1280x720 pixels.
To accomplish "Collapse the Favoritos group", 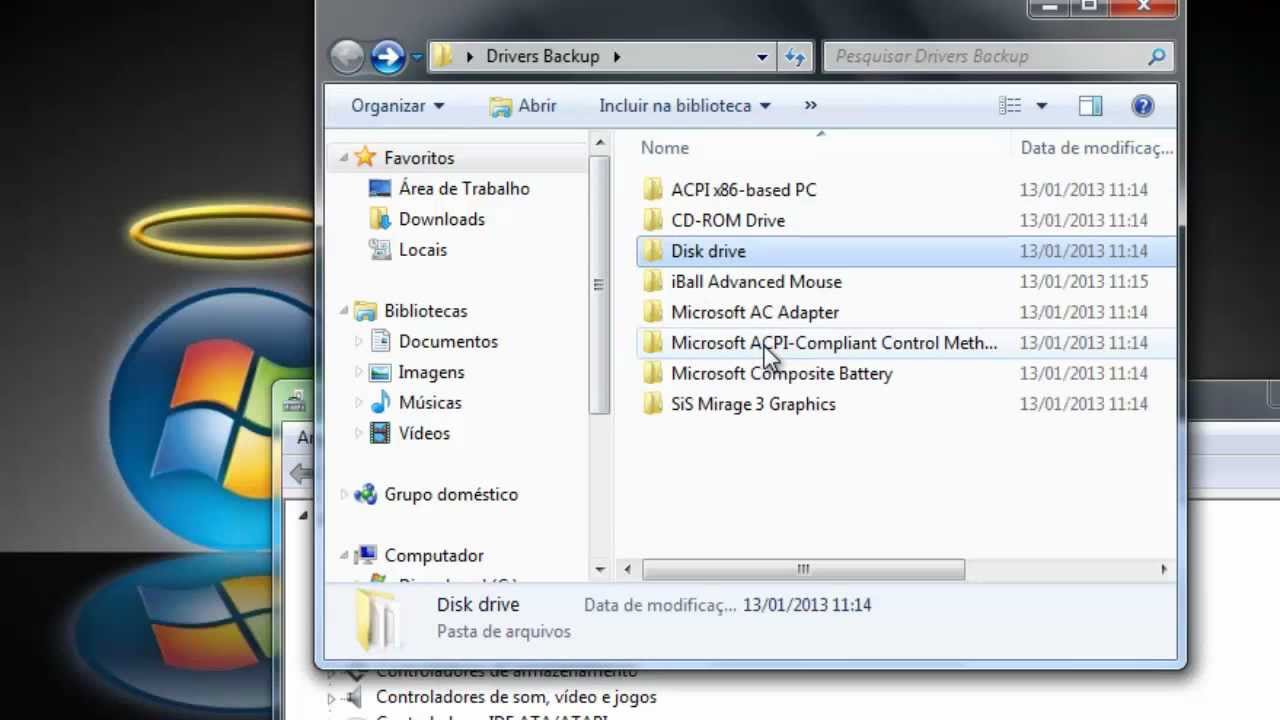I will click(343, 158).
